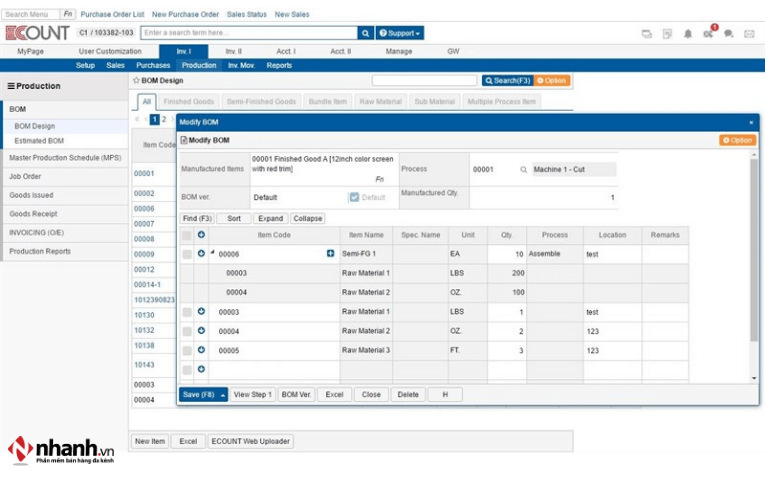The image size is (765, 478).
Task: Open notifications bell icon
Action: point(688,34)
